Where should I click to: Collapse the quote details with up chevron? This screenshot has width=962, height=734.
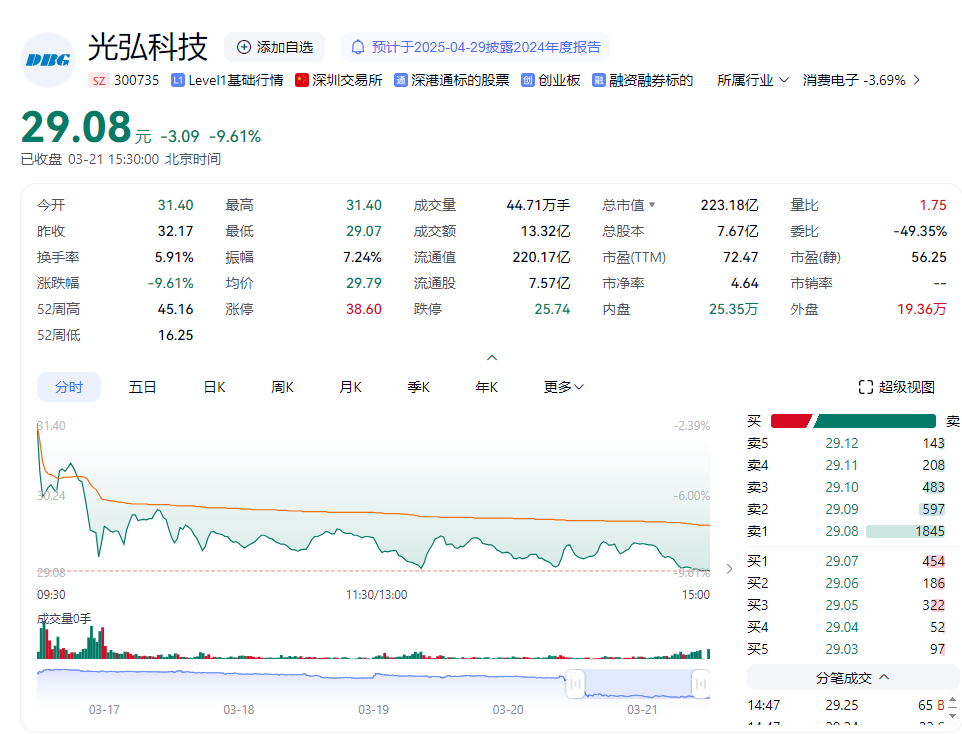tap(492, 358)
